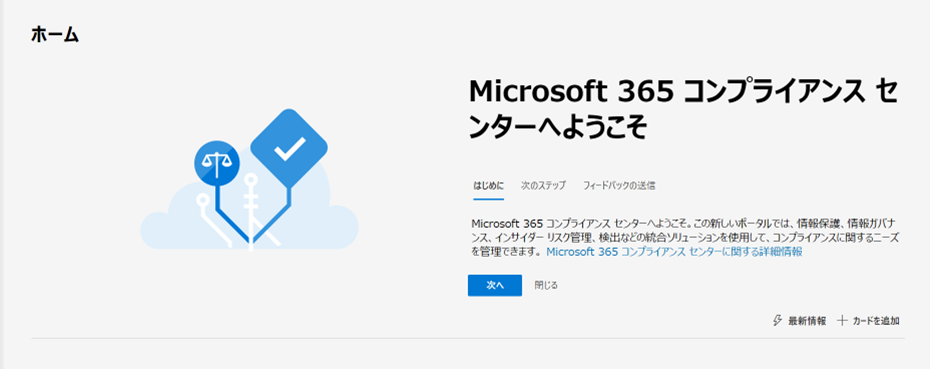Viewport: 930px width, 369px height.
Task: Select the はじめに tab
Action: [x=488, y=186]
